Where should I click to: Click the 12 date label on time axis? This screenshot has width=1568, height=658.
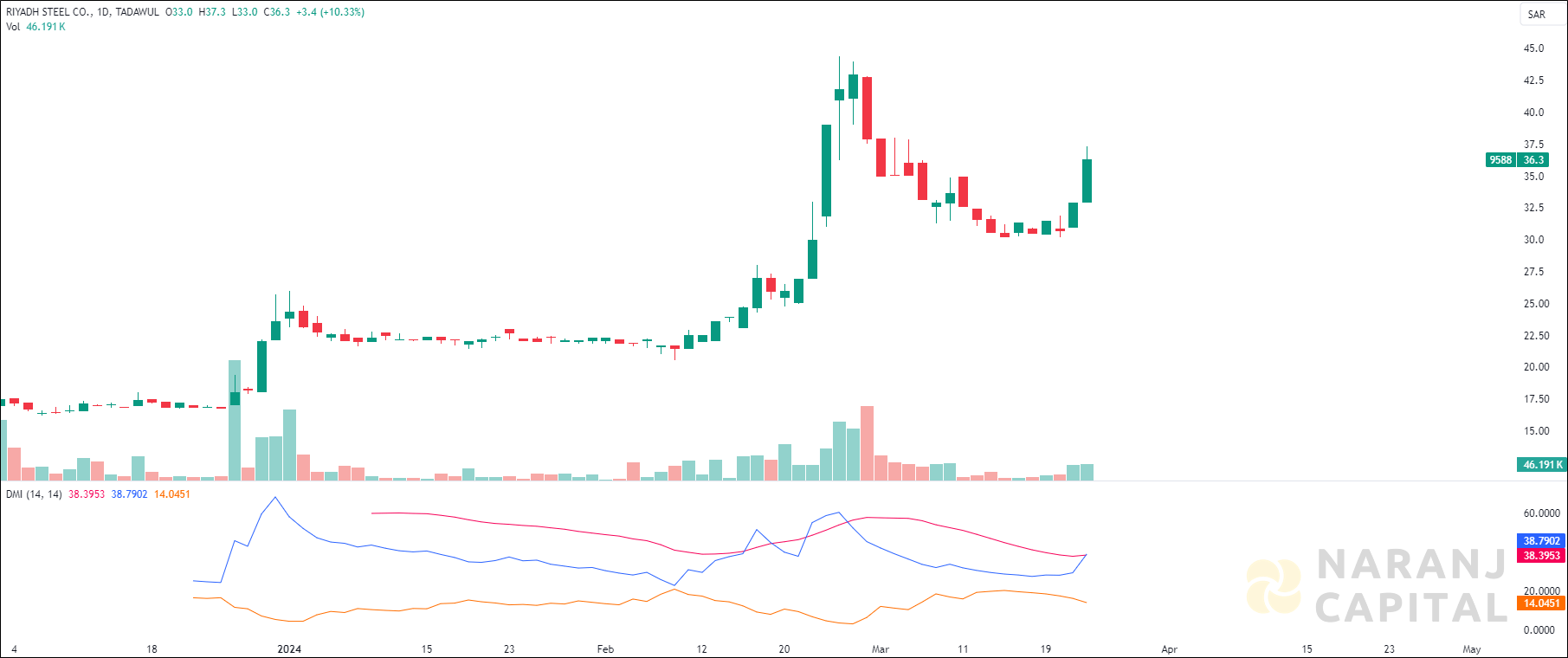coord(701,649)
